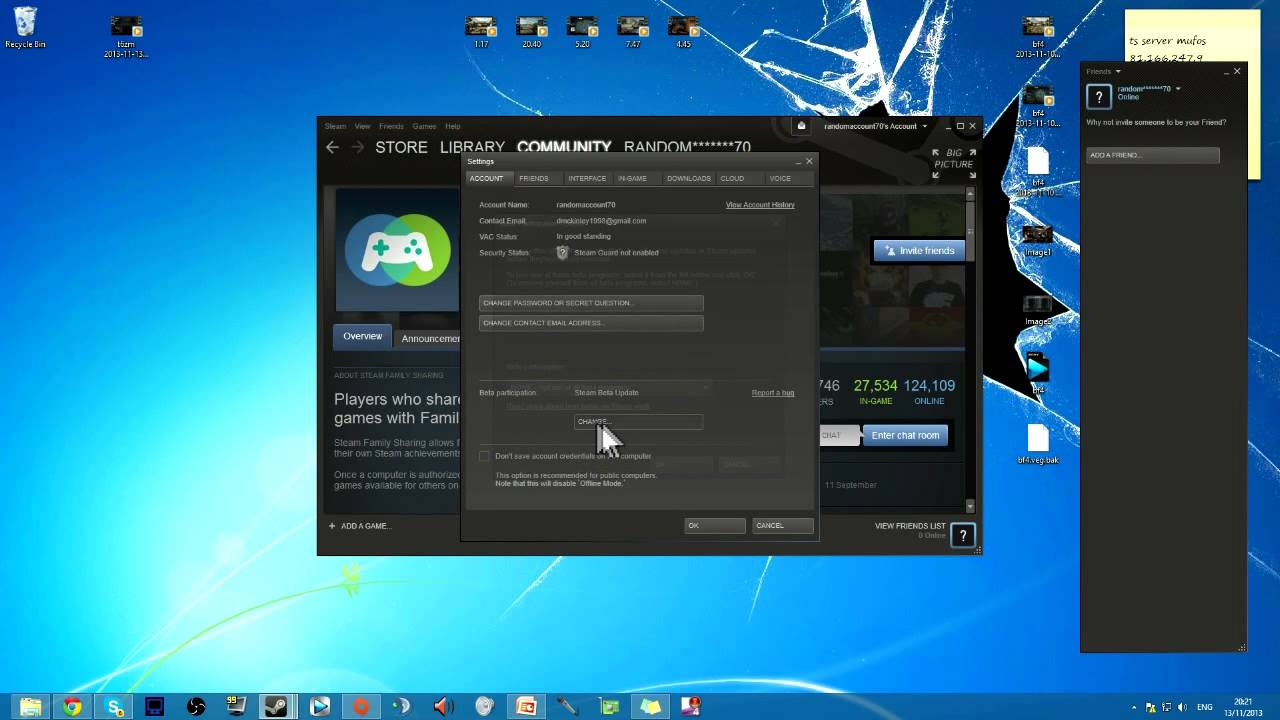Open PowerPoint from the taskbar
Image resolution: width=1280 pixels, height=720 pixels.
point(526,707)
